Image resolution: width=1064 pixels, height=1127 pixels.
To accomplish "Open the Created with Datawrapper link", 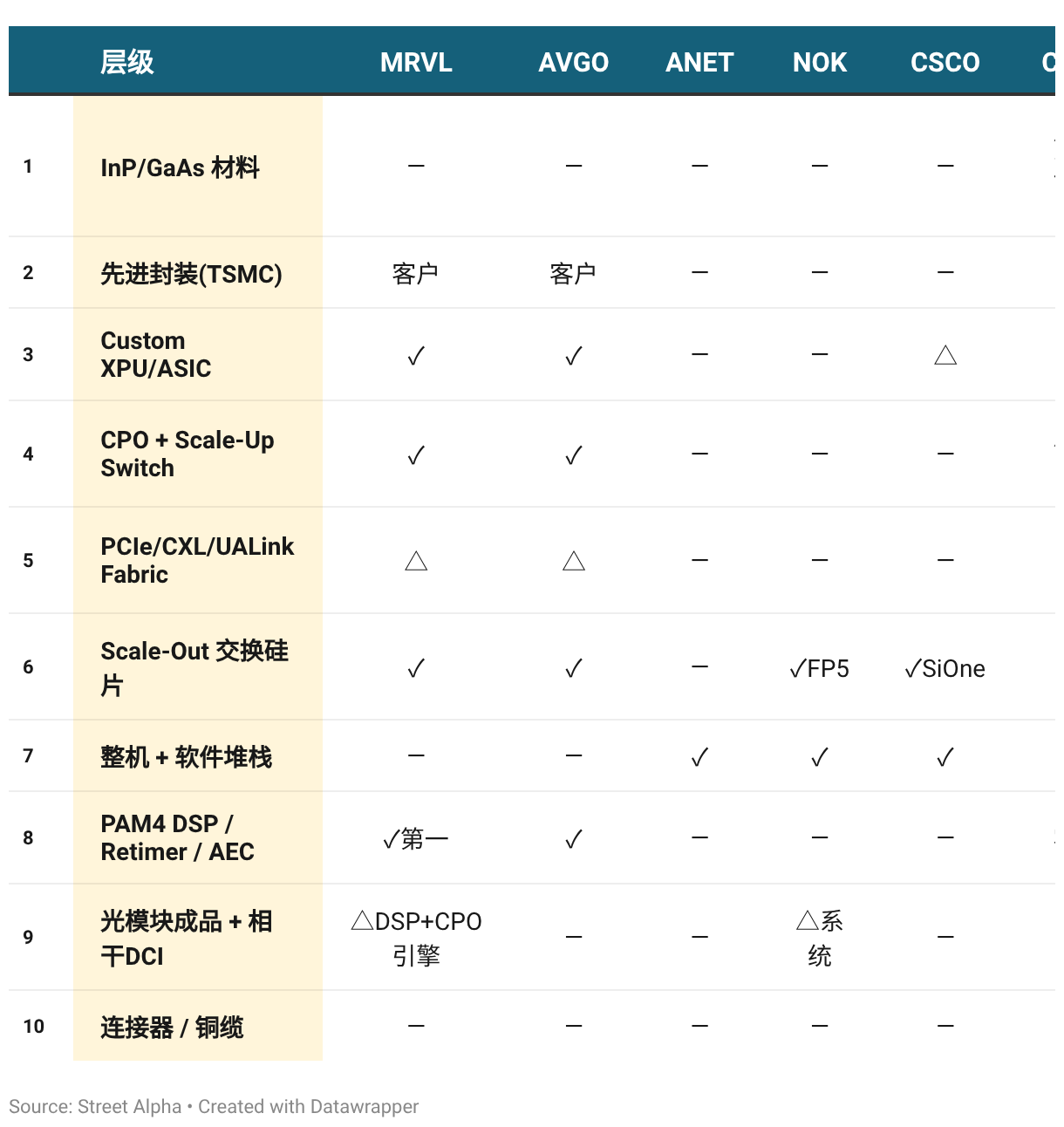I will coord(308,1106).
